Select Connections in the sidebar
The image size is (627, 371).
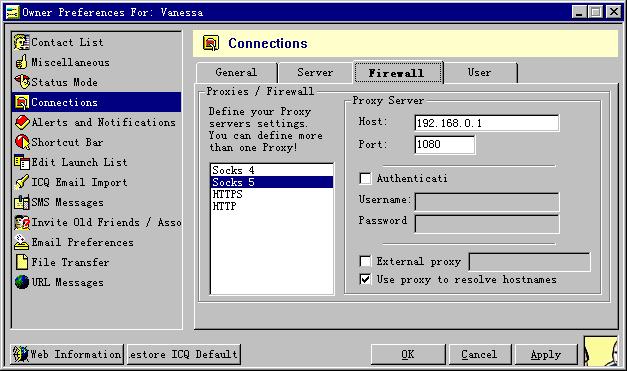point(96,102)
